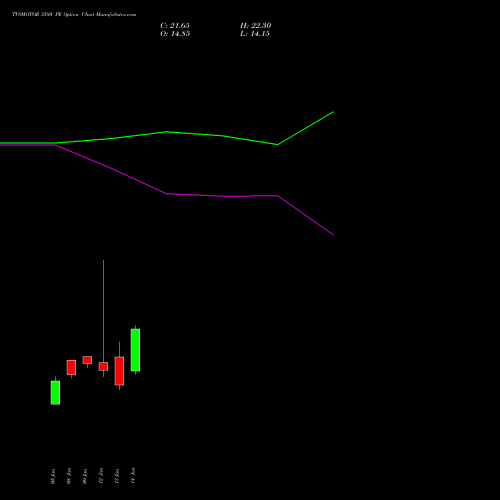The width and height of the screenshot is (500, 500).
Task: Click the 12 Jan date label
Action: point(101,476)
